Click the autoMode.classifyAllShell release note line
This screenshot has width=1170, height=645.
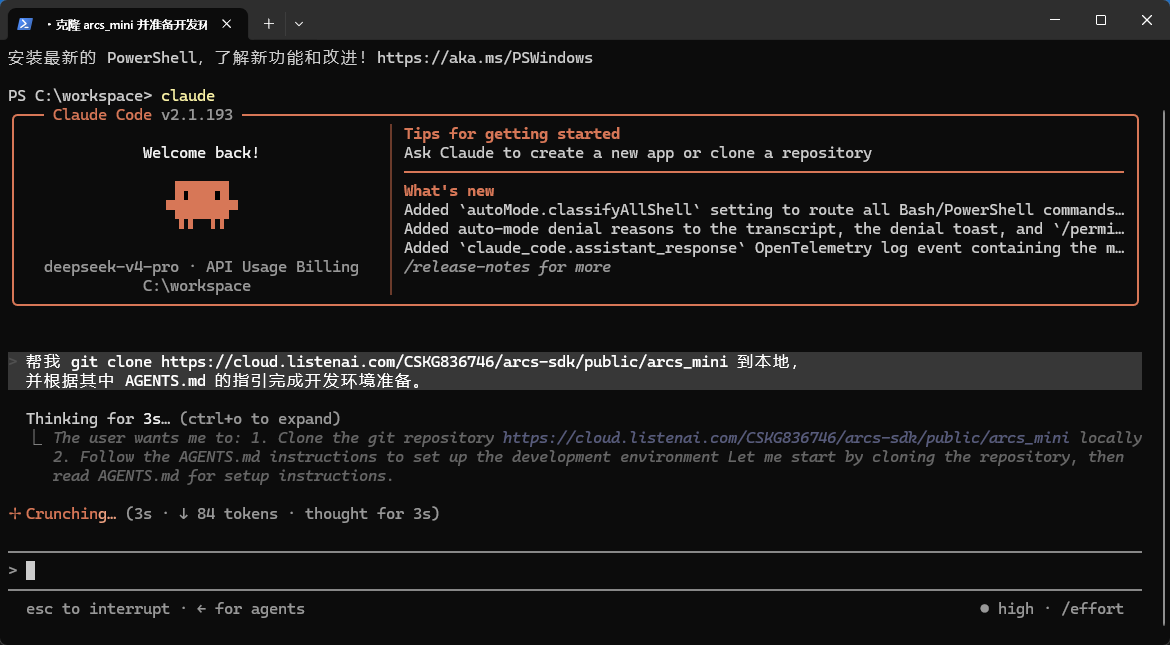pyautogui.click(x=764, y=210)
